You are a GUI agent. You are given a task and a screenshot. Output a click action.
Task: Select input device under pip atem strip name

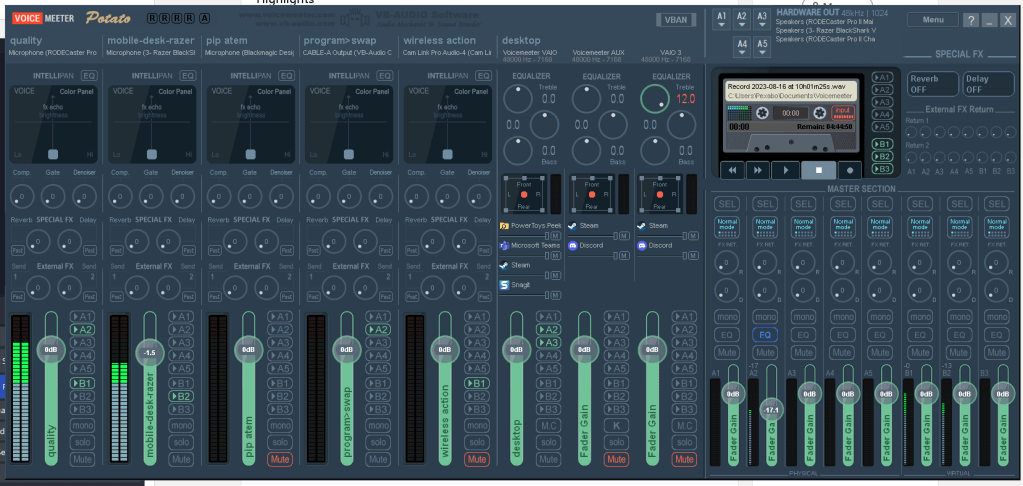tap(250, 52)
